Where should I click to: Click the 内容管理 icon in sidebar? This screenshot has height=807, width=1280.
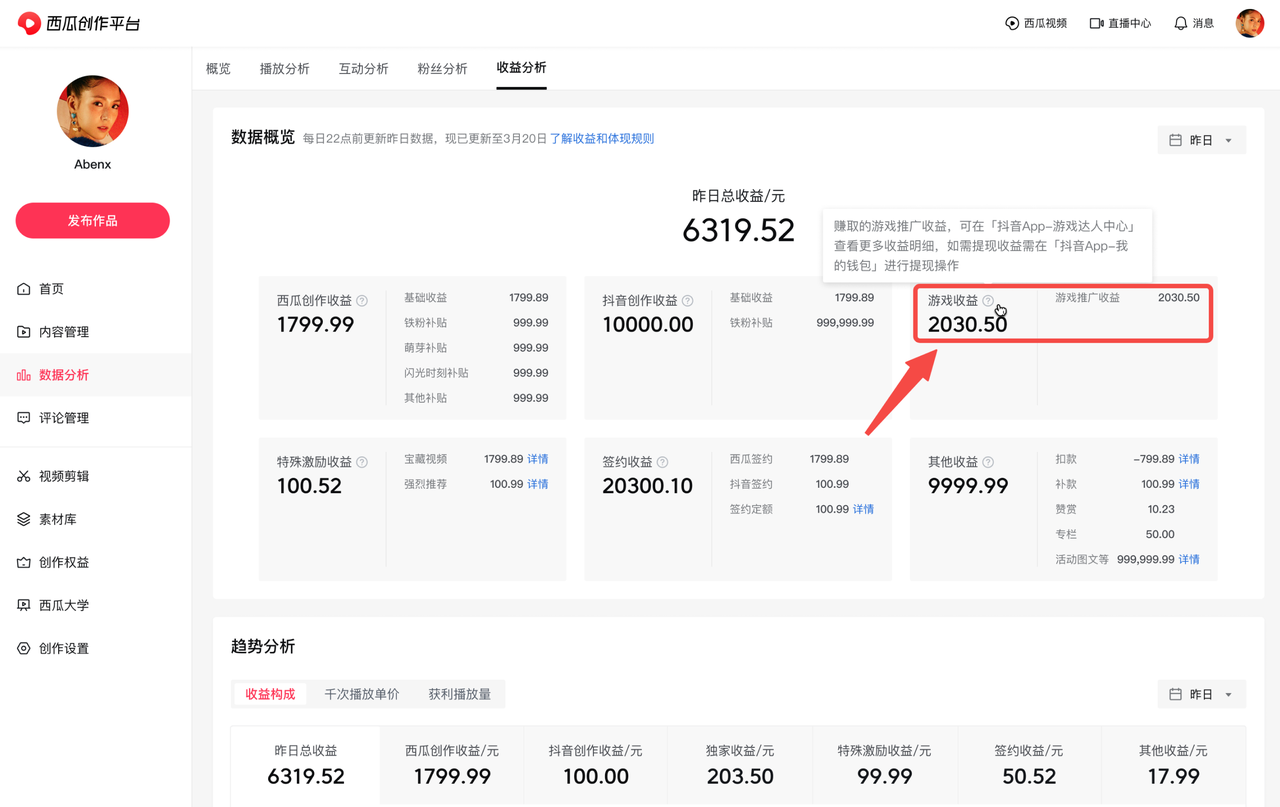click(x=24, y=332)
